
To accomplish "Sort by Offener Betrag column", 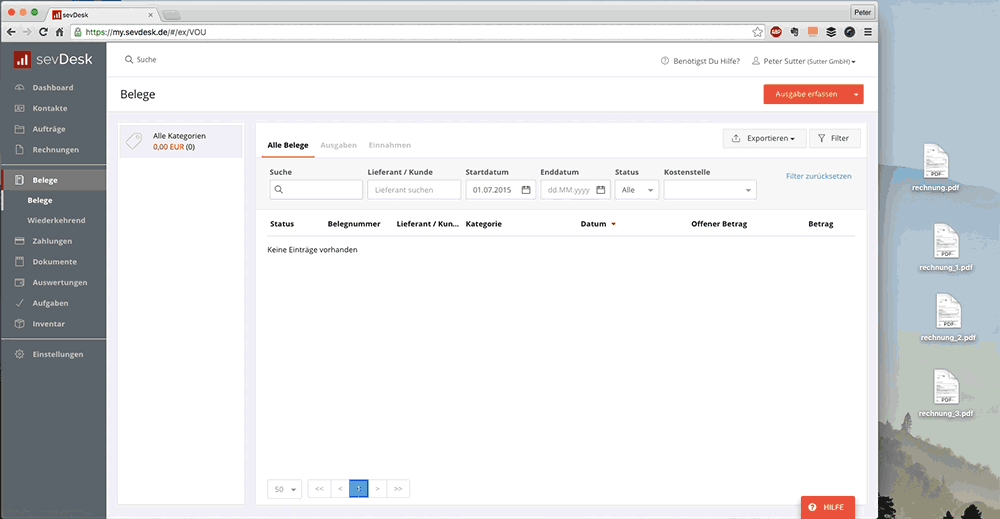I will [719, 224].
